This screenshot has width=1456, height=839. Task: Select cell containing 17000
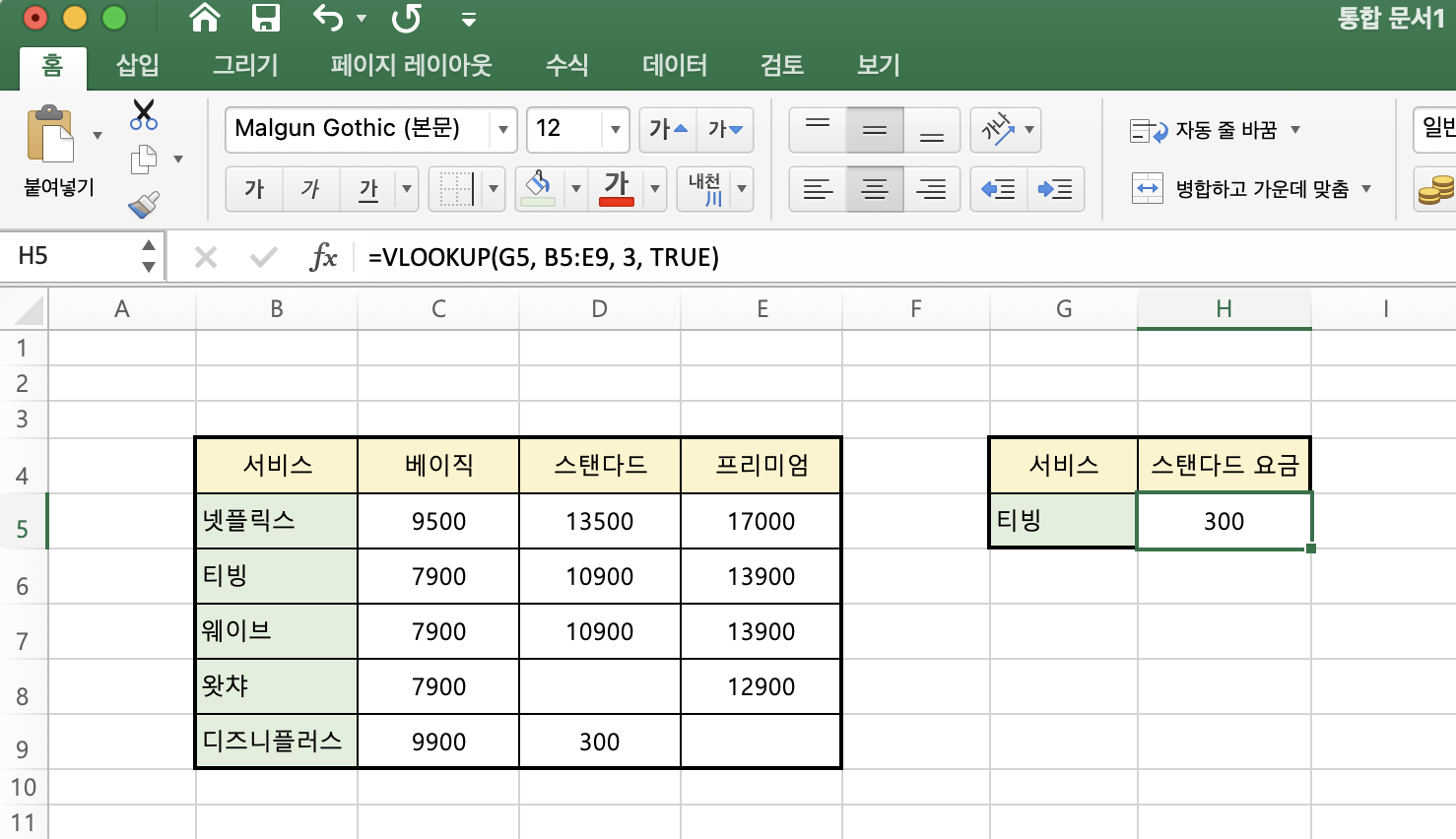point(761,521)
